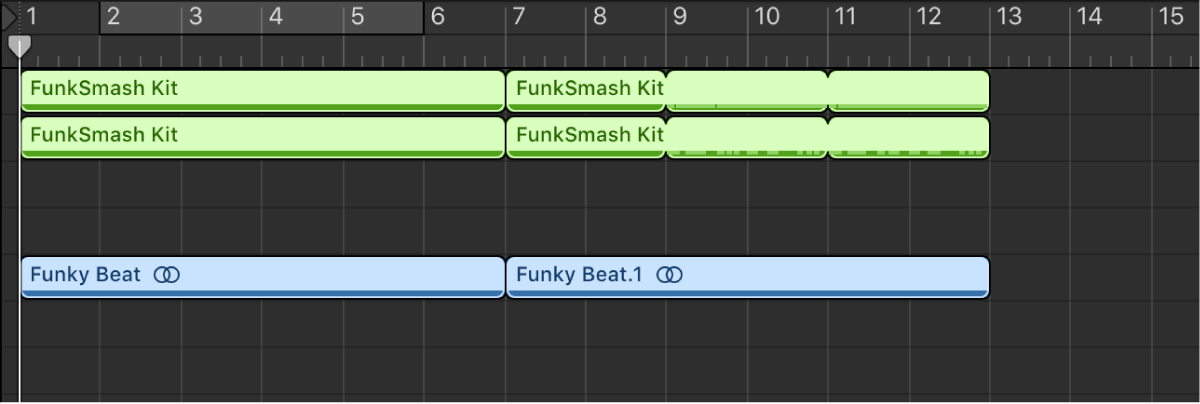Select second track region starting at bar 9
This screenshot has width=1200, height=404.
point(747,135)
